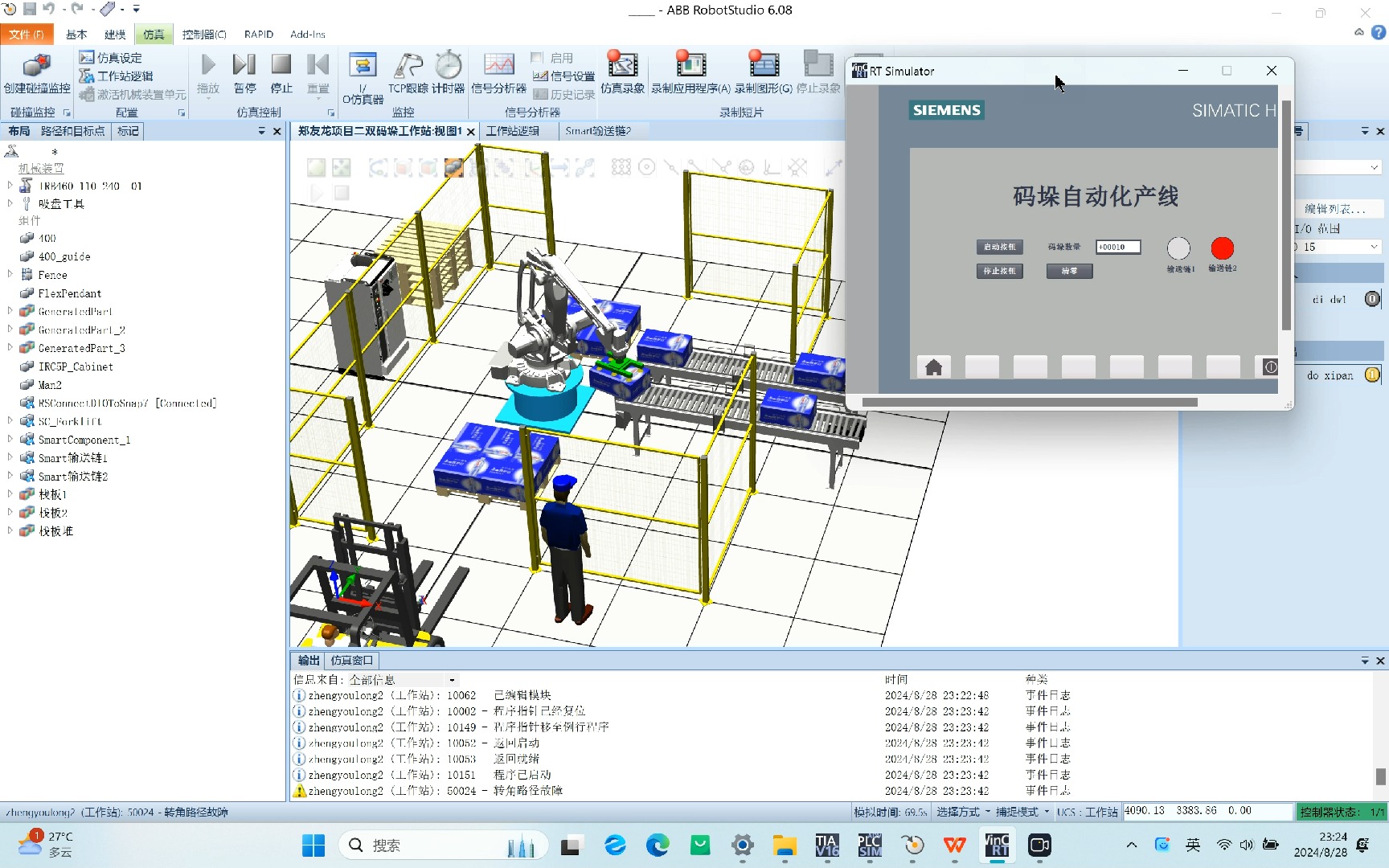Expand the IRB460 robot tree node
This screenshot has width=1389, height=868.
(x=10, y=186)
